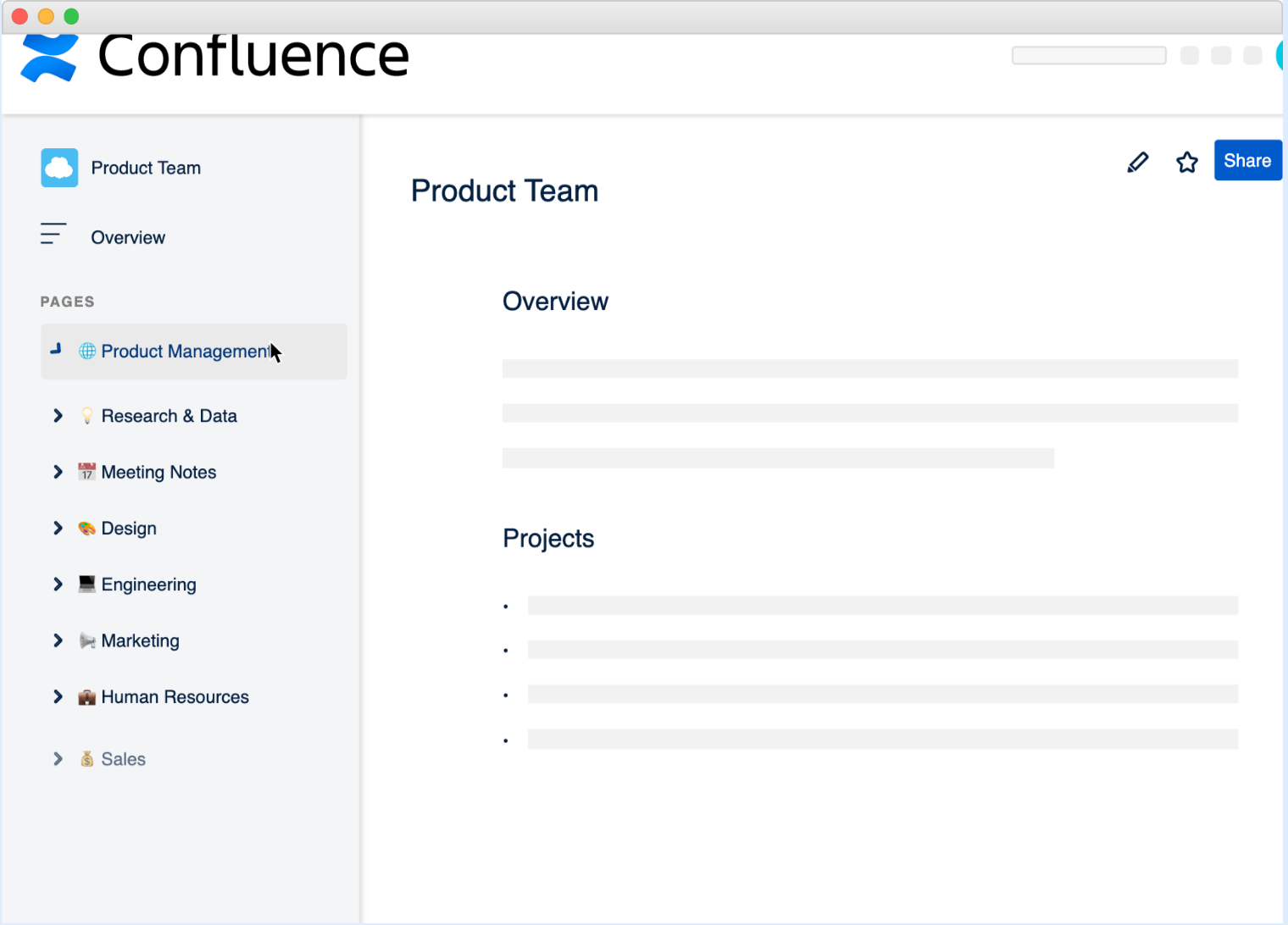Click the paint palette icon beside Design
The width and height of the screenshot is (1288, 925).
[86, 529]
